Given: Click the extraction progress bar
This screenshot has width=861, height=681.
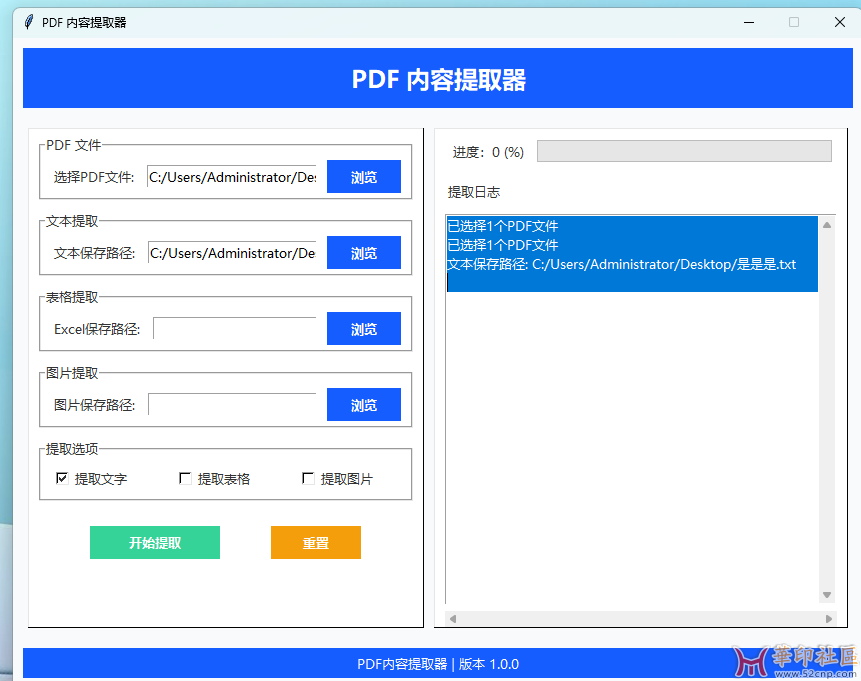Looking at the screenshot, I should 684,151.
